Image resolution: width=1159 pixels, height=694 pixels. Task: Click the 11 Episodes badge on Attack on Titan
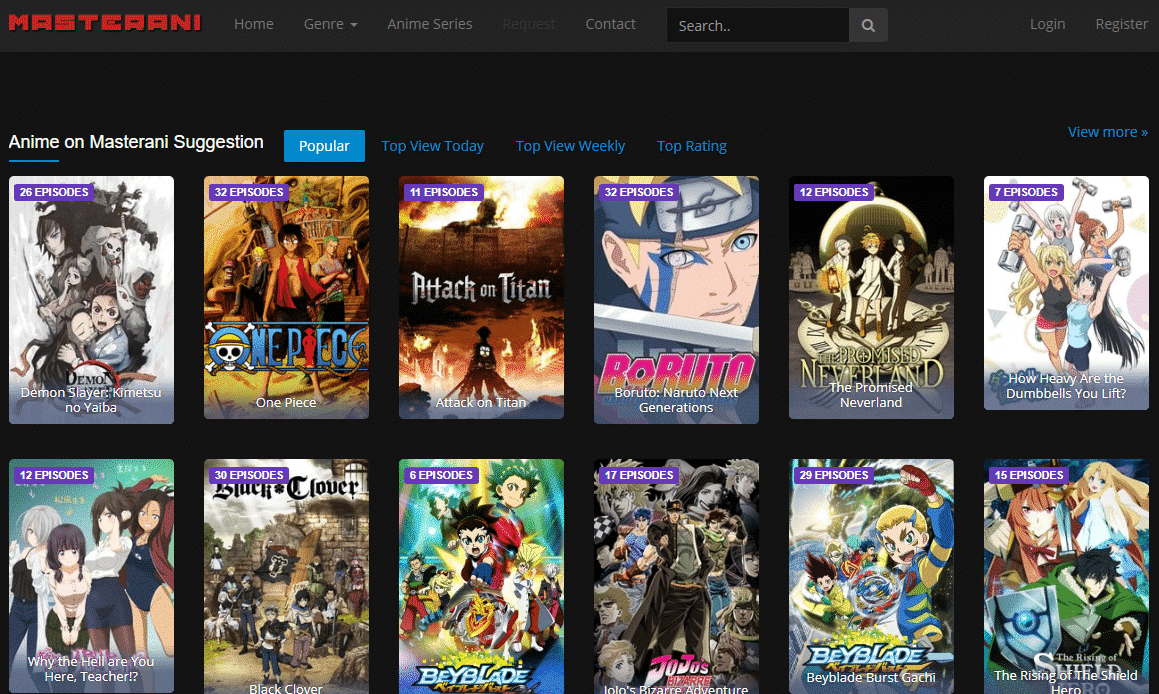tap(444, 192)
